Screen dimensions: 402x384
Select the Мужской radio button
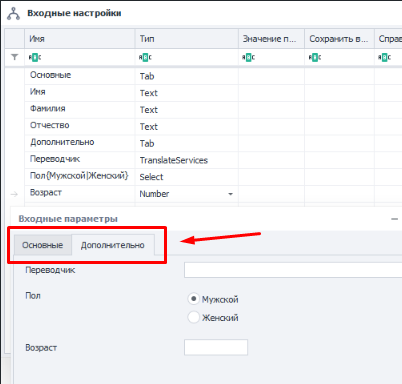coord(193,299)
